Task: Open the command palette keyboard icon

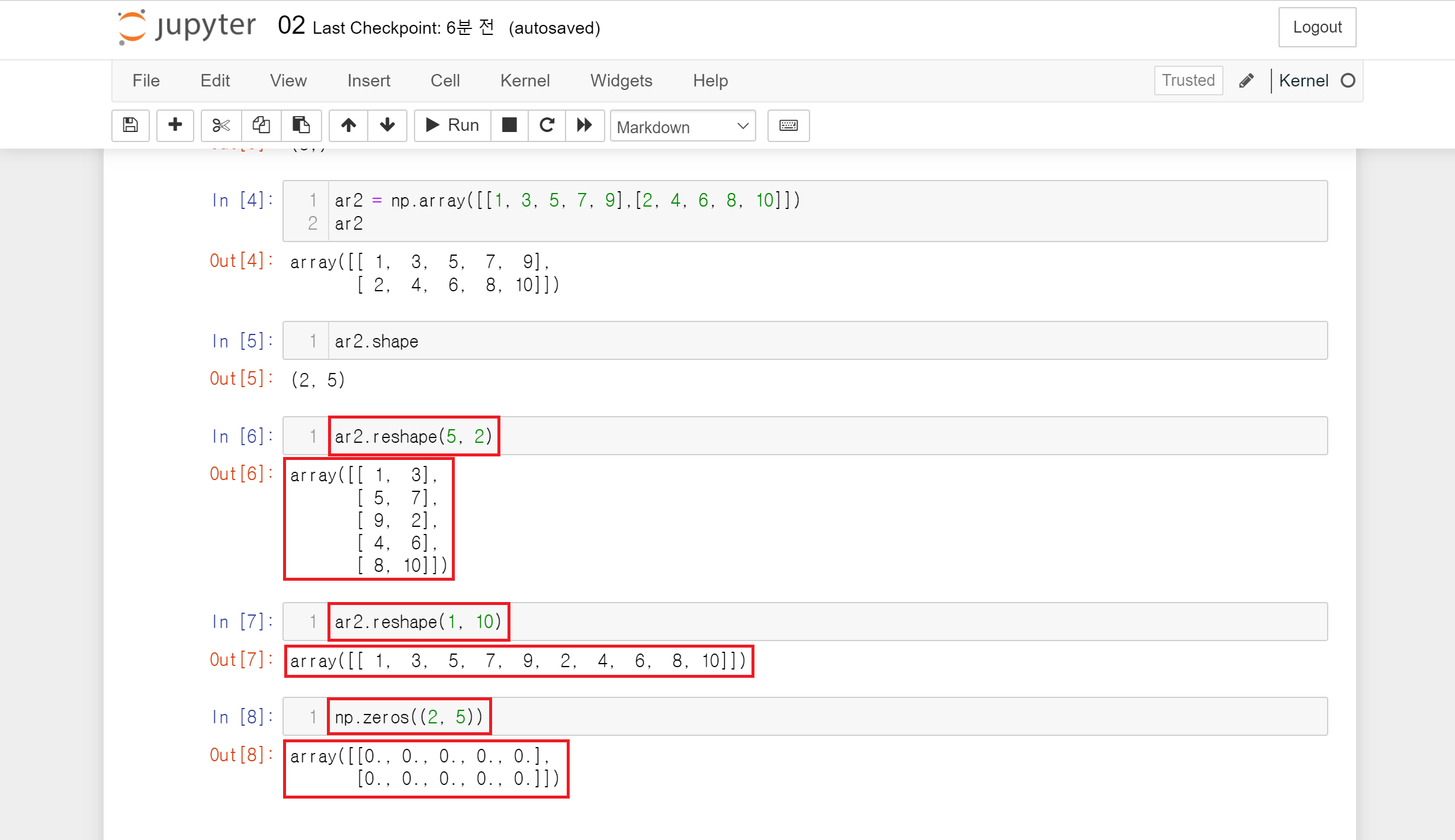Action: point(788,125)
